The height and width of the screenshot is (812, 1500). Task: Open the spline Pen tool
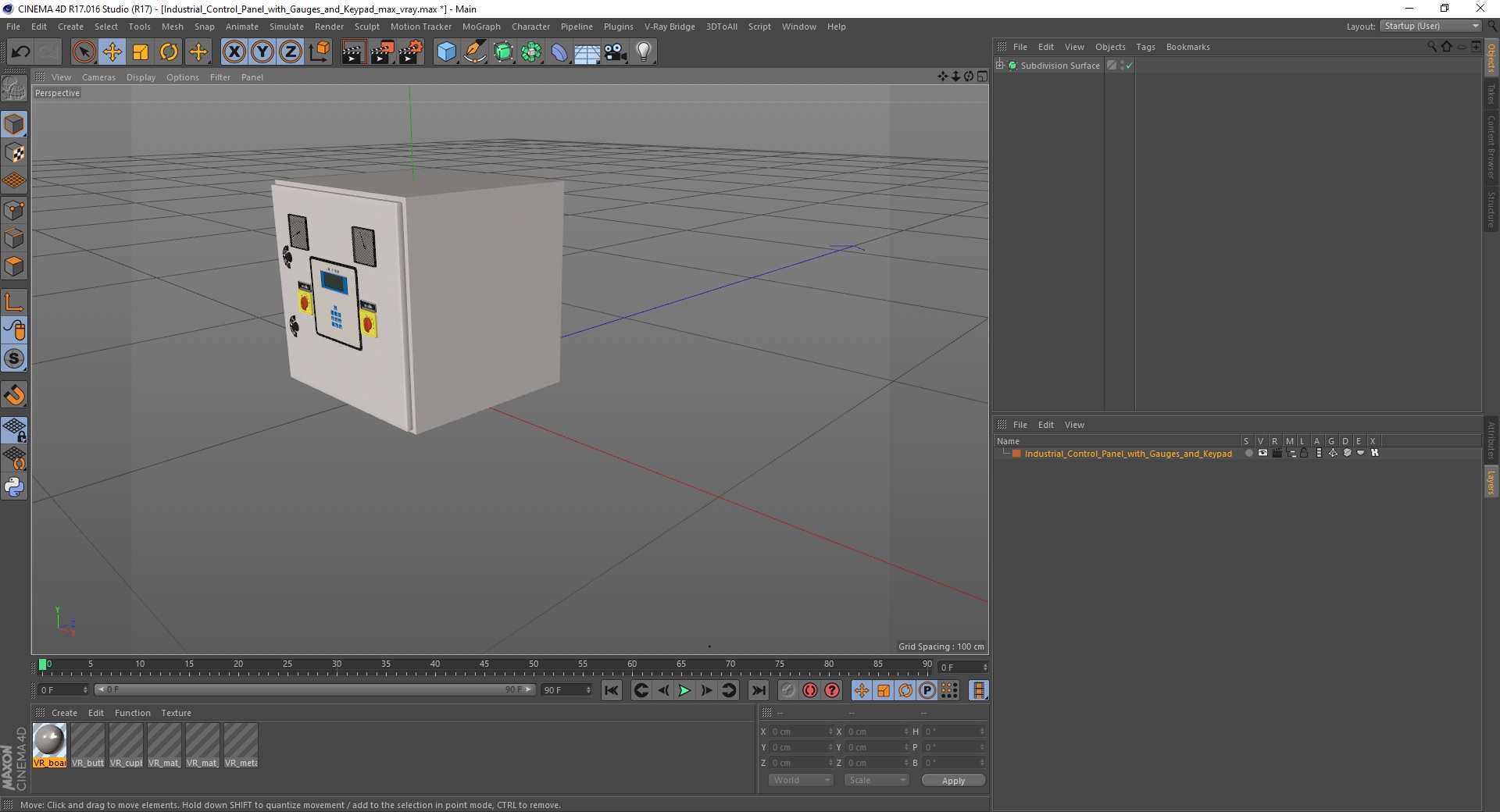(474, 52)
